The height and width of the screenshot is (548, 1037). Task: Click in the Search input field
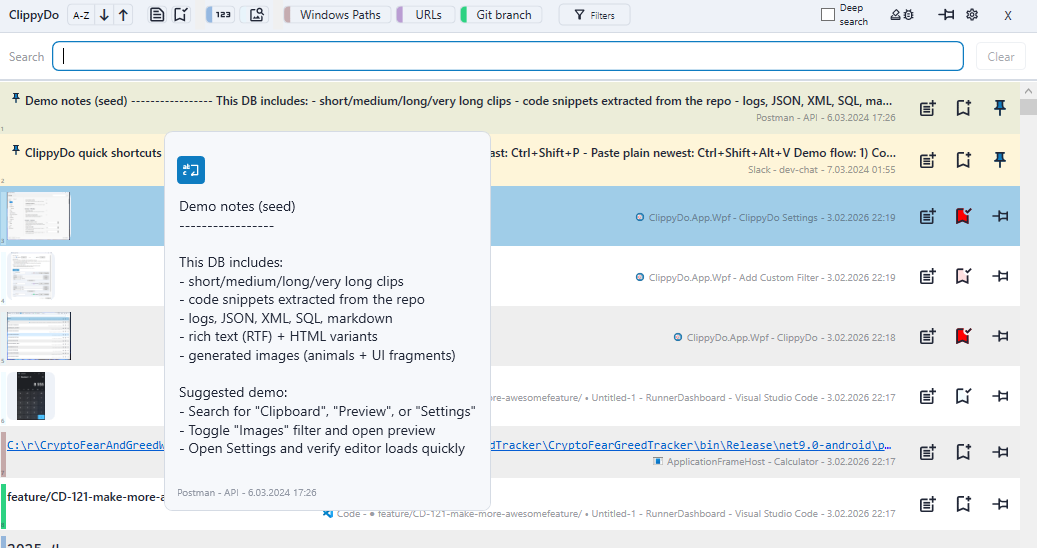[x=508, y=56]
